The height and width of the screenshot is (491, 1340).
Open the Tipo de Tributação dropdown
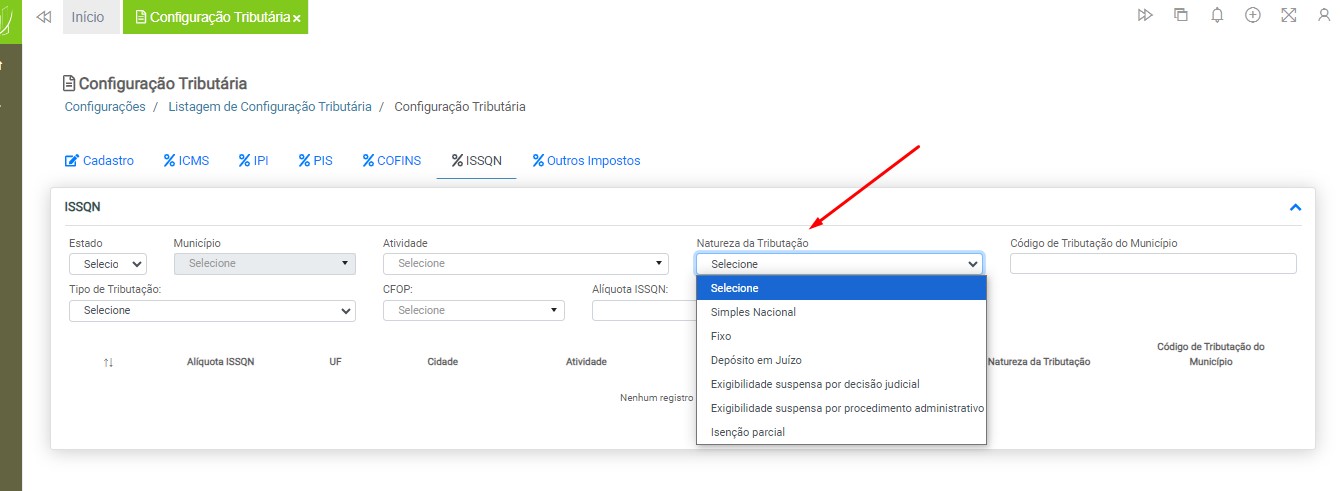point(212,311)
